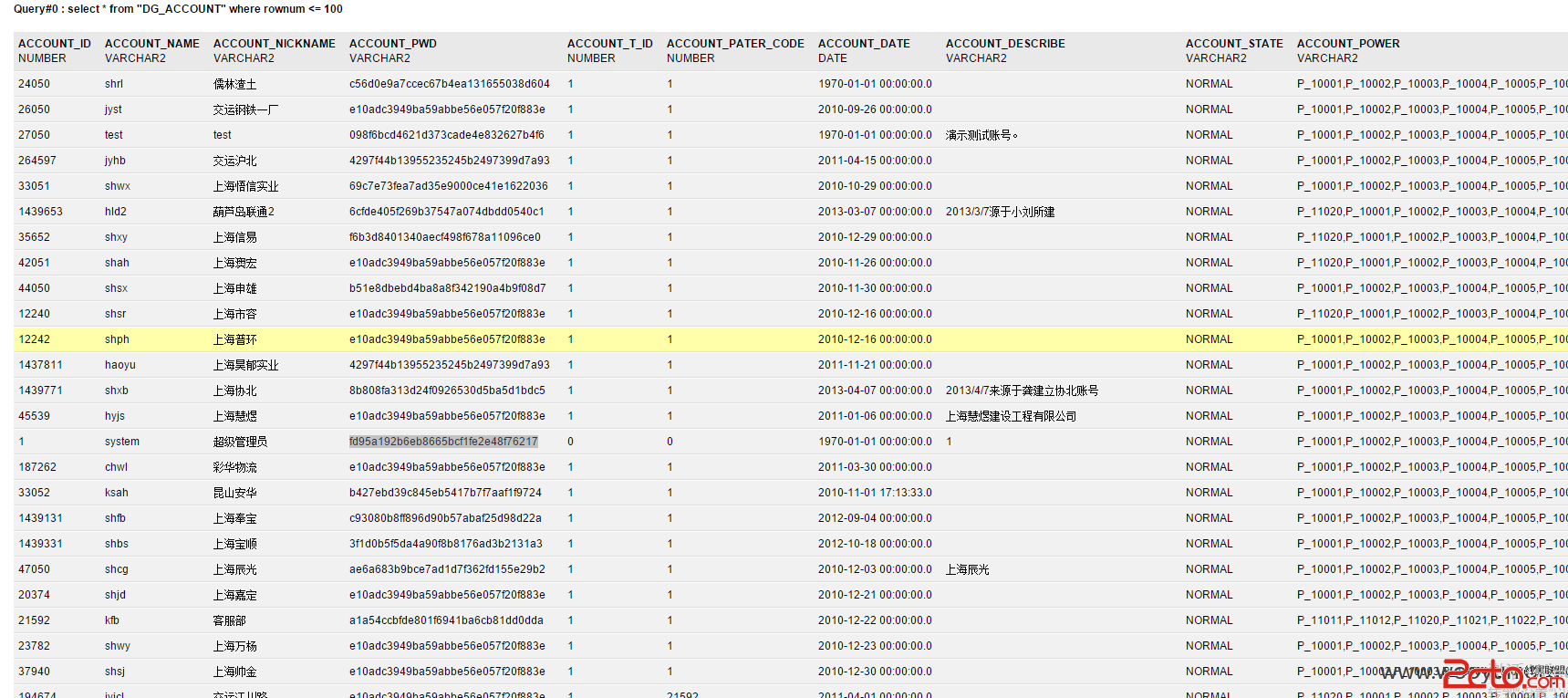1568x698 pixels.
Task: Select NORMAL state in the system row
Action: (1210, 442)
